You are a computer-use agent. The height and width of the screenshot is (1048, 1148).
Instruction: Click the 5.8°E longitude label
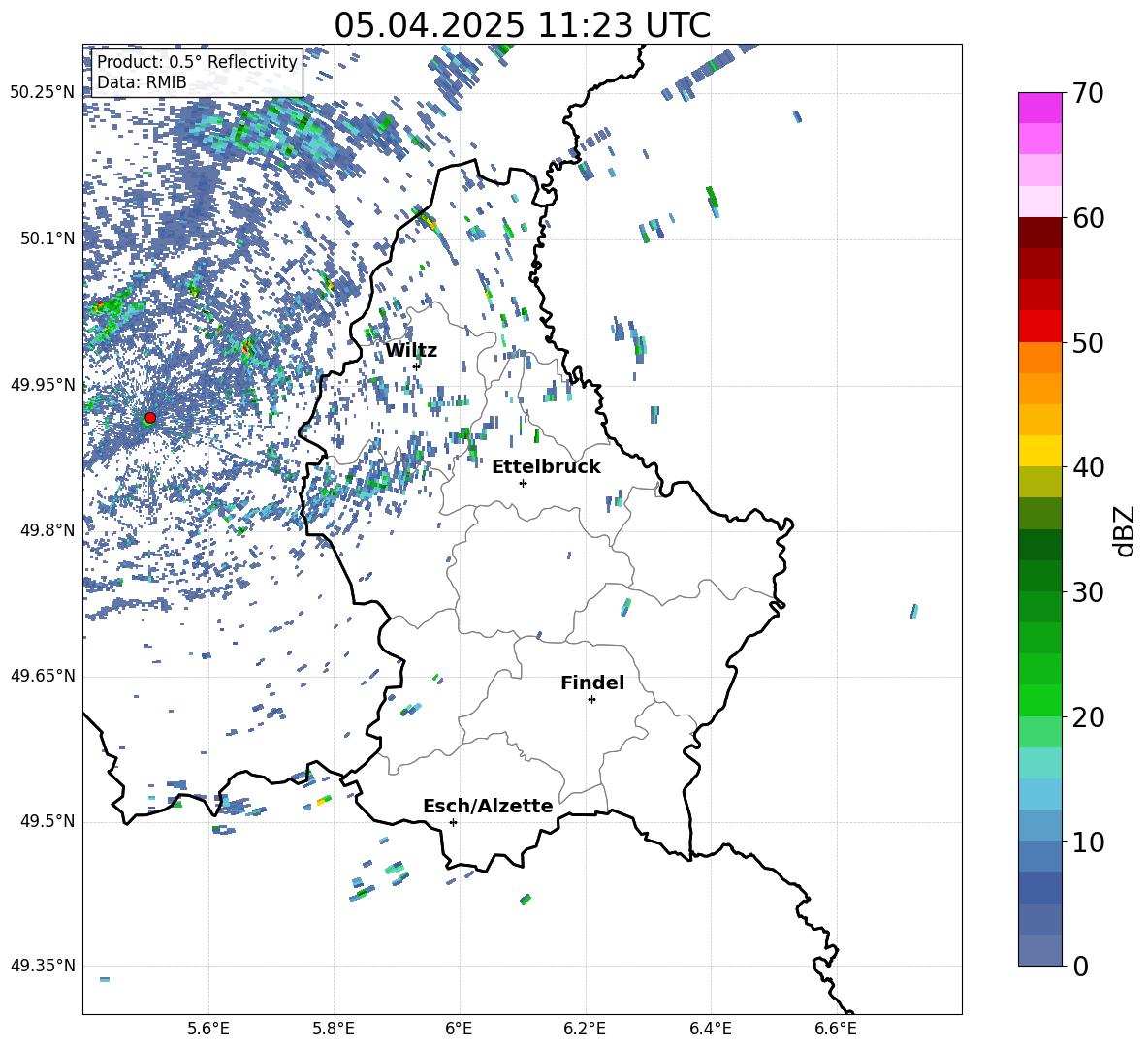(x=334, y=1029)
